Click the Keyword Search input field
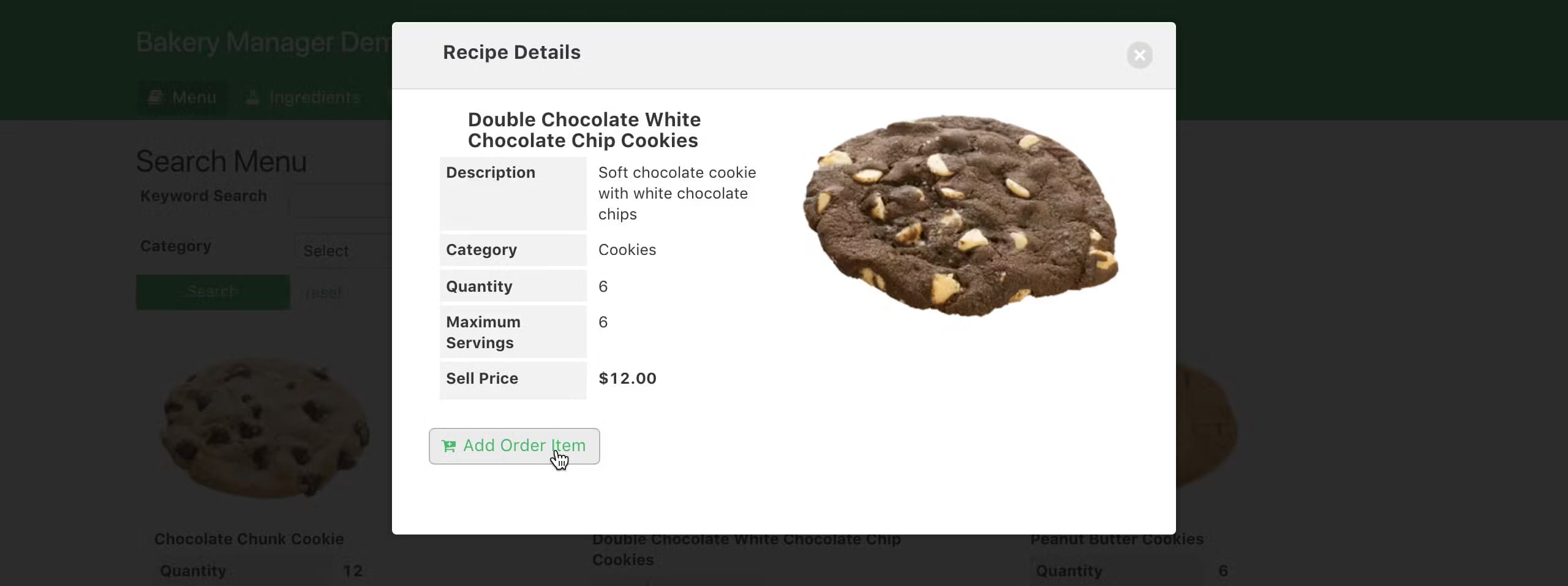The image size is (1568, 586). pyautogui.click(x=340, y=200)
